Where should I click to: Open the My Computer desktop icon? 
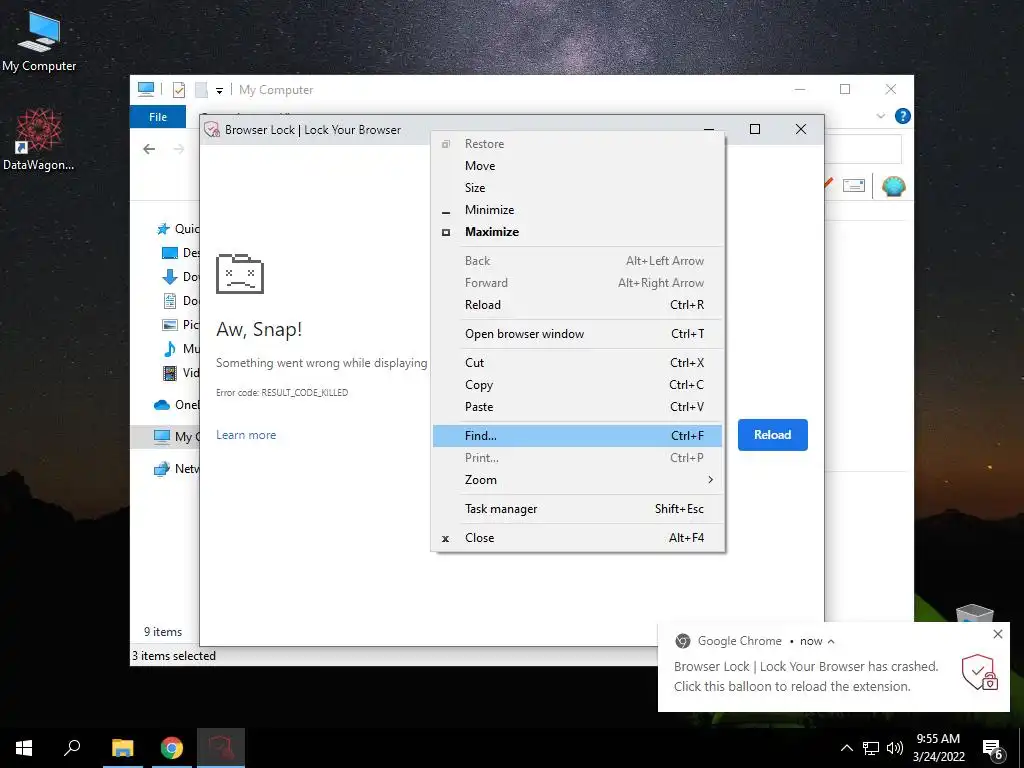pyautogui.click(x=39, y=42)
